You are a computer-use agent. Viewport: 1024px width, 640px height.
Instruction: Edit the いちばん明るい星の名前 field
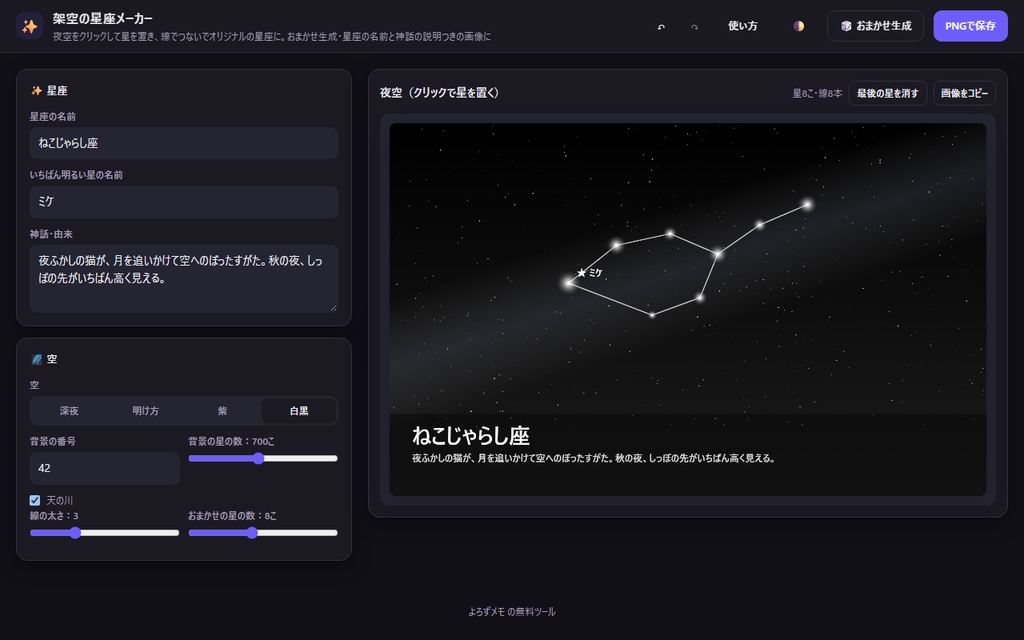click(184, 202)
